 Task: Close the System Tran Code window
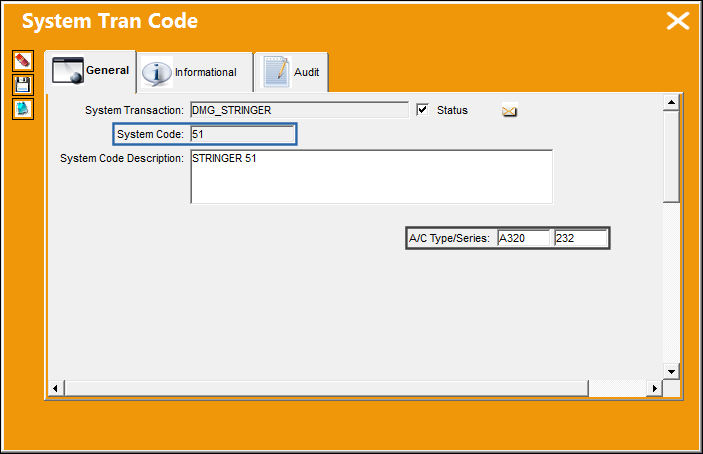click(677, 21)
